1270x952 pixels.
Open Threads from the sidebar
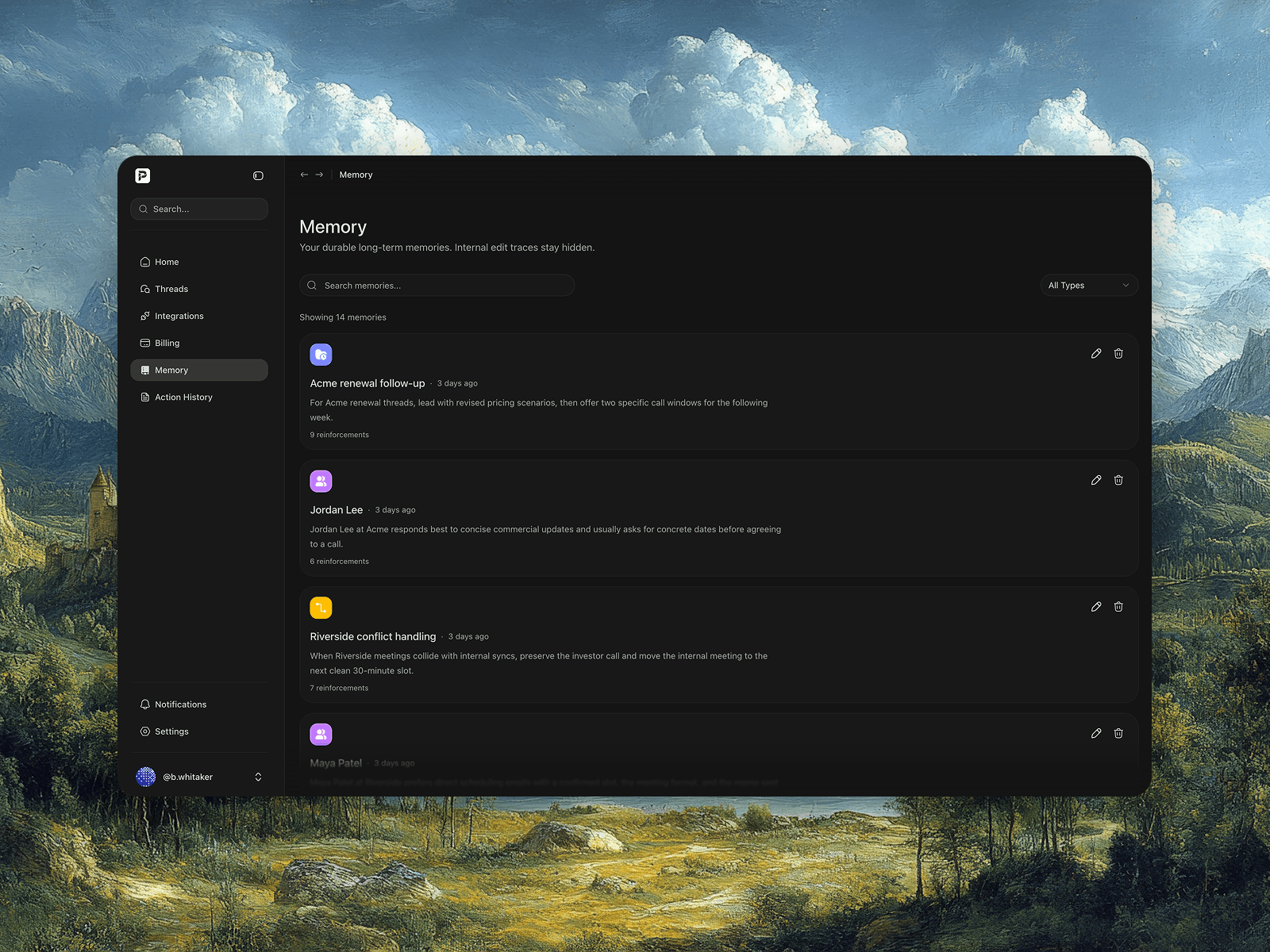pyautogui.click(x=199, y=289)
